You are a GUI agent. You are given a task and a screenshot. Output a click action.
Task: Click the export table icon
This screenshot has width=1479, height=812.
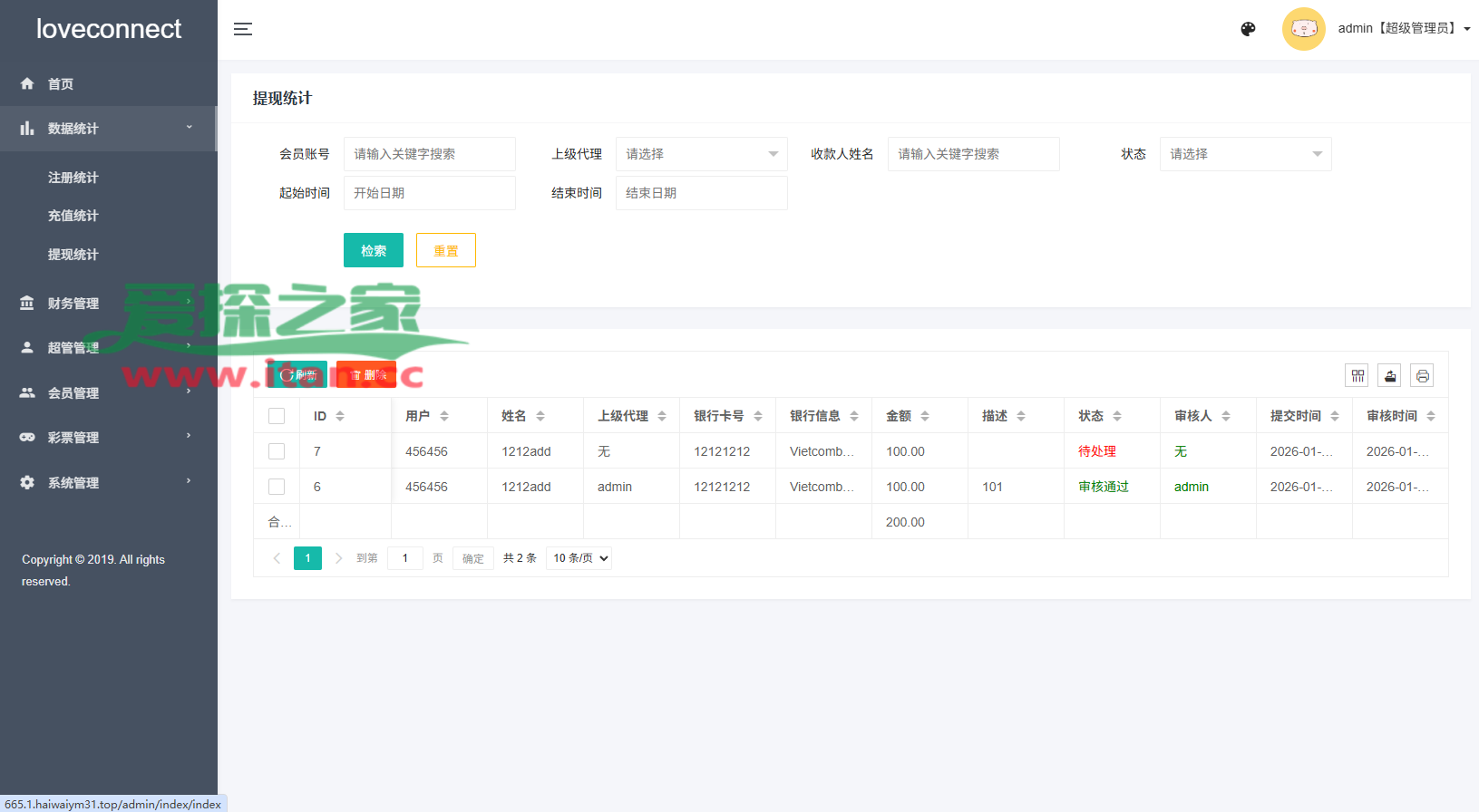(1389, 375)
